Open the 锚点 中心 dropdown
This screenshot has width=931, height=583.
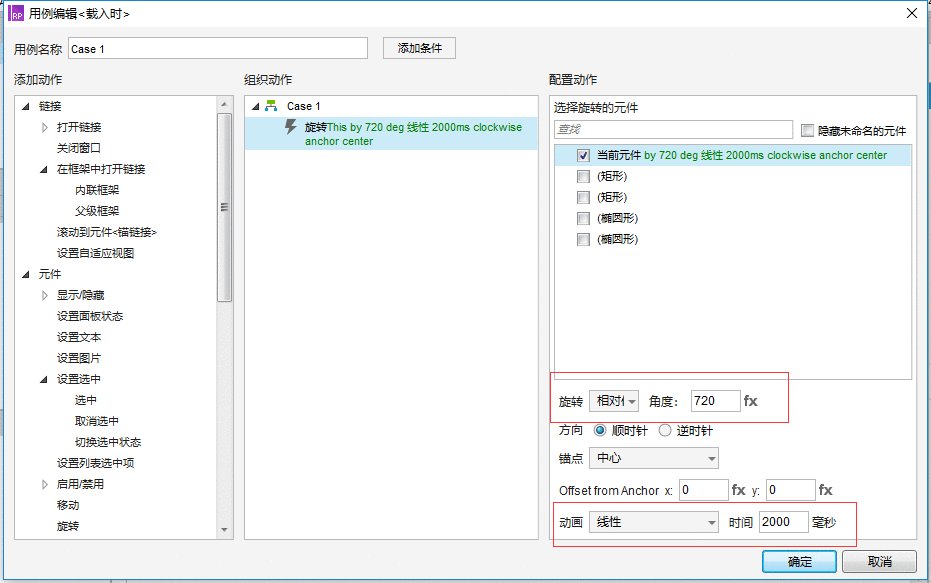pos(654,458)
